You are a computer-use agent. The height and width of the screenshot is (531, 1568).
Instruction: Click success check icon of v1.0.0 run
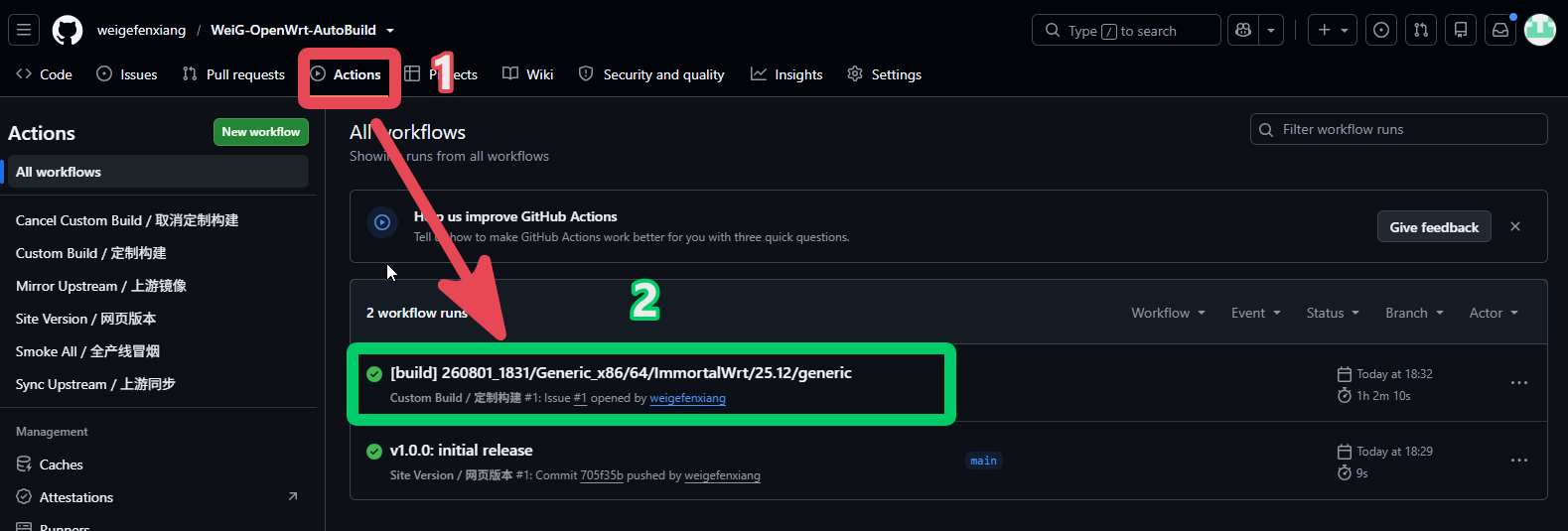[x=374, y=452]
